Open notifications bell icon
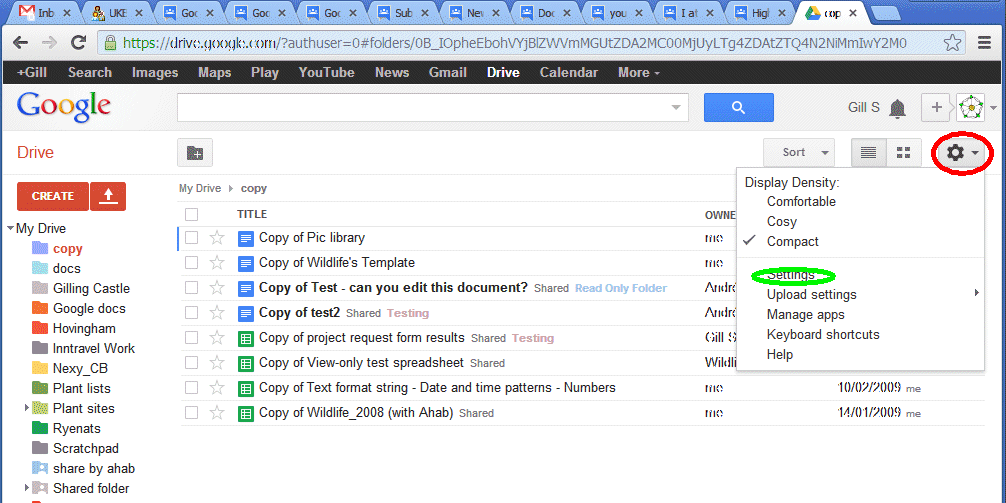The height and width of the screenshot is (503, 1006). (898, 108)
